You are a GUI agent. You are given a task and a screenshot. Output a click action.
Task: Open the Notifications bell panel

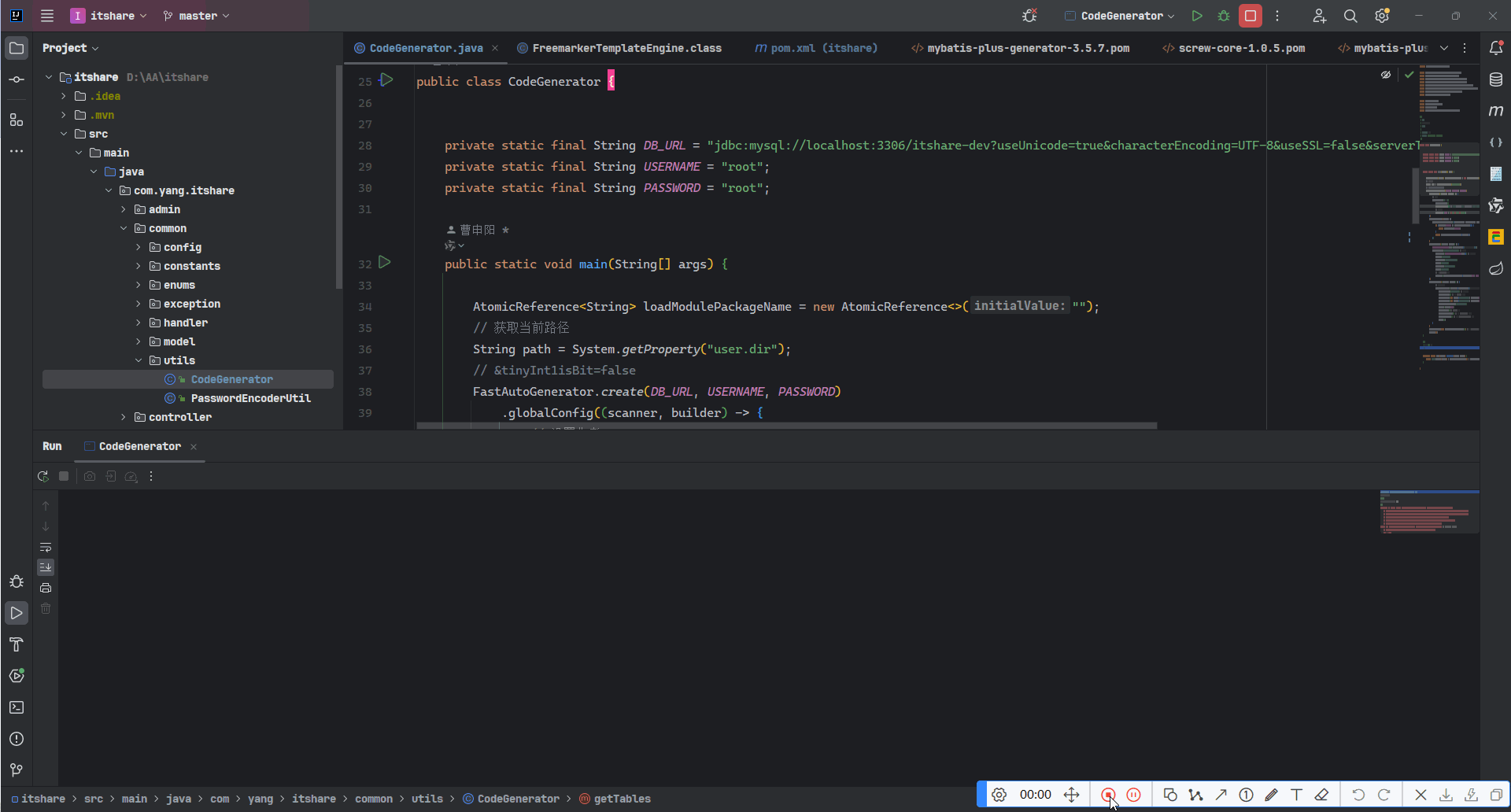click(1495, 48)
